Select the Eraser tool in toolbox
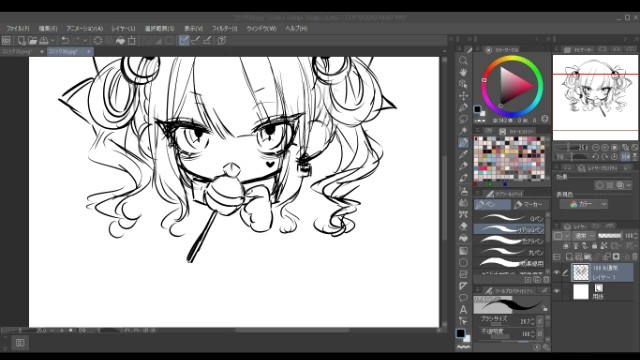Viewport: 640px width, 360px height. click(463, 226)
